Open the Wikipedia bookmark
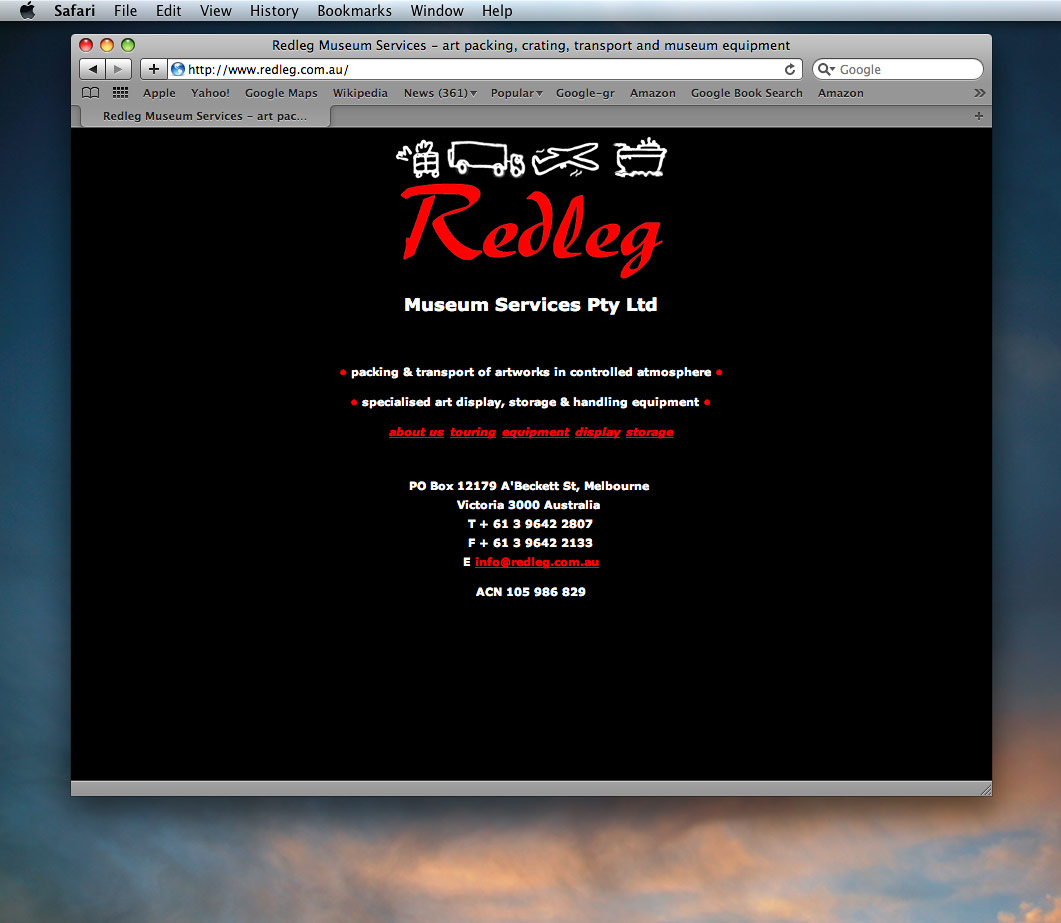 click(x=360, y=93)
